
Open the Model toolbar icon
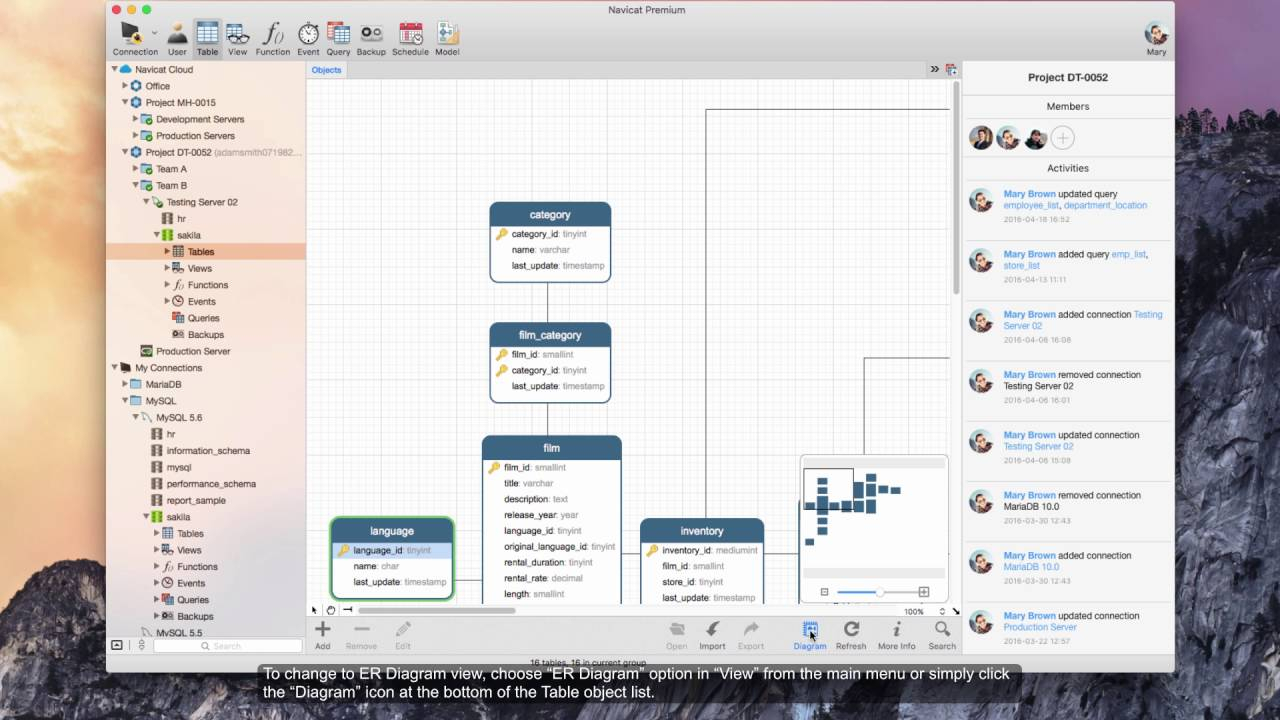tap(447, 38)
